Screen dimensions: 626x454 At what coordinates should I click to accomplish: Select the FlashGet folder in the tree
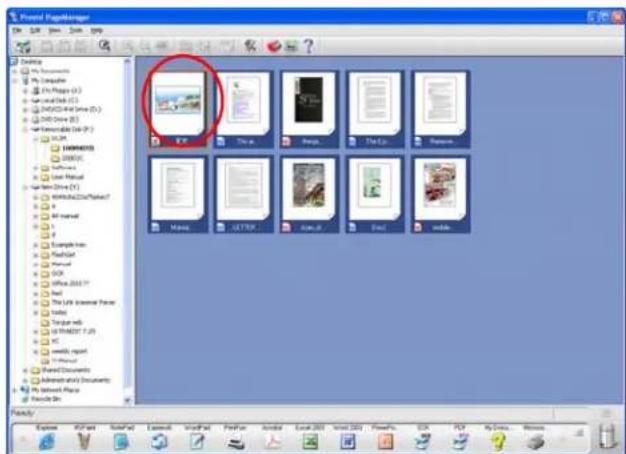click(63, 254)
